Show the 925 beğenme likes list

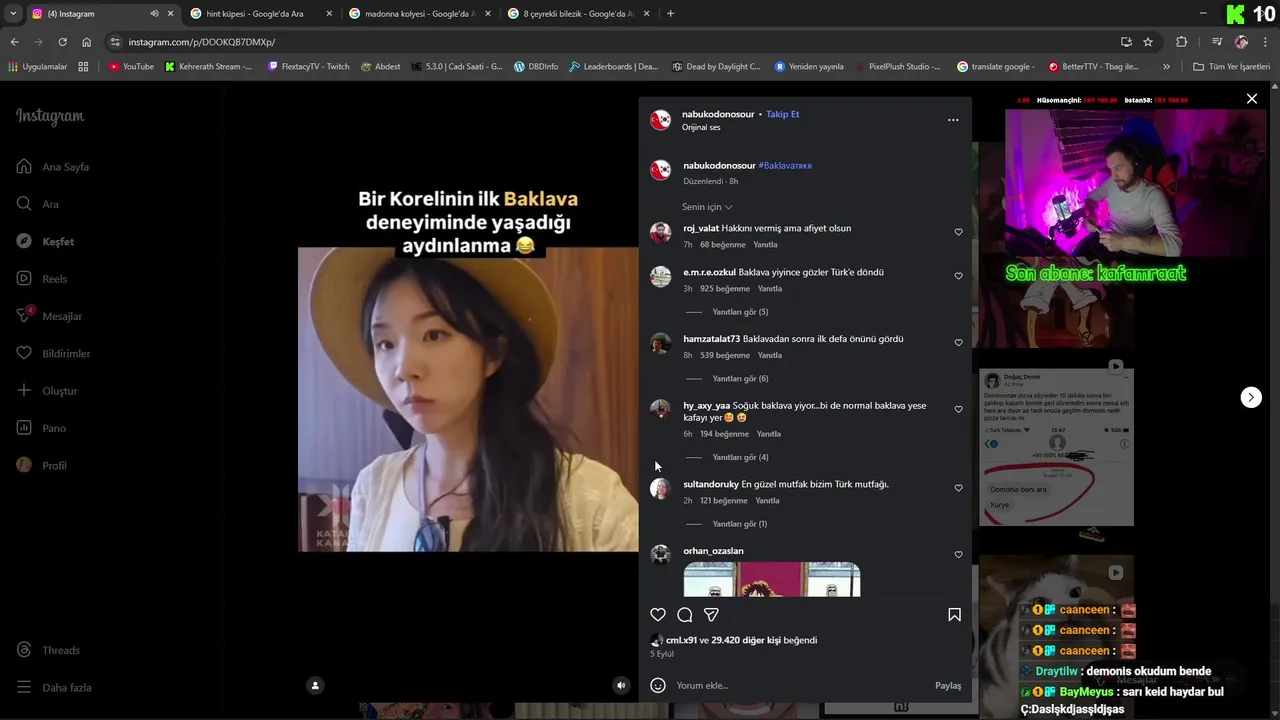pos(725,289)
